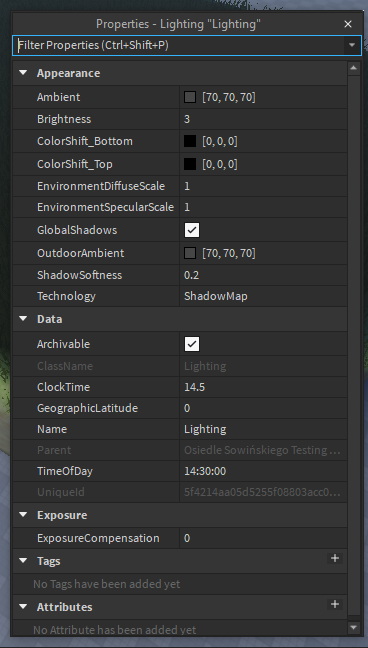Add a new attribute with plus icon
Screen dimensions: 368x648
point(335,604)
